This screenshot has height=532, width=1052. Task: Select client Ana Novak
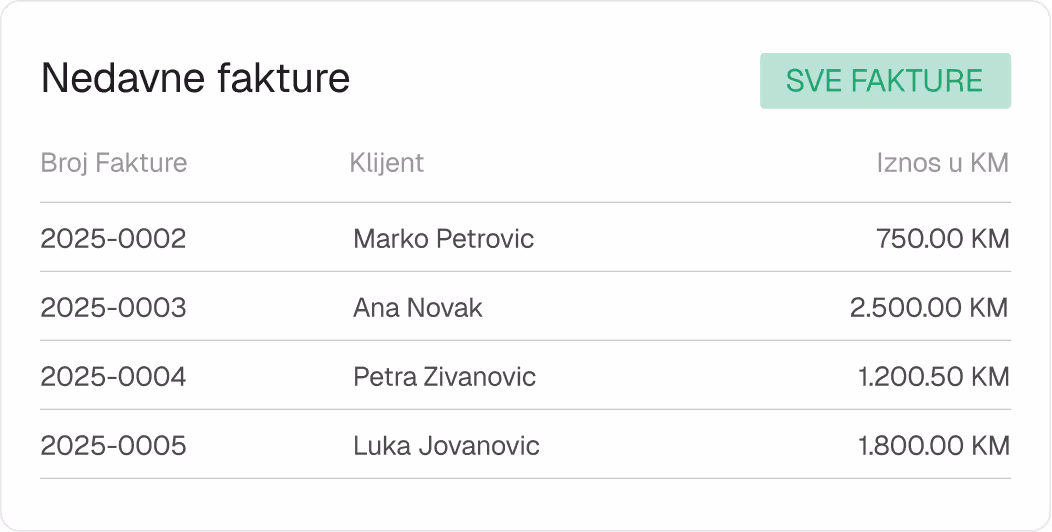417,308
